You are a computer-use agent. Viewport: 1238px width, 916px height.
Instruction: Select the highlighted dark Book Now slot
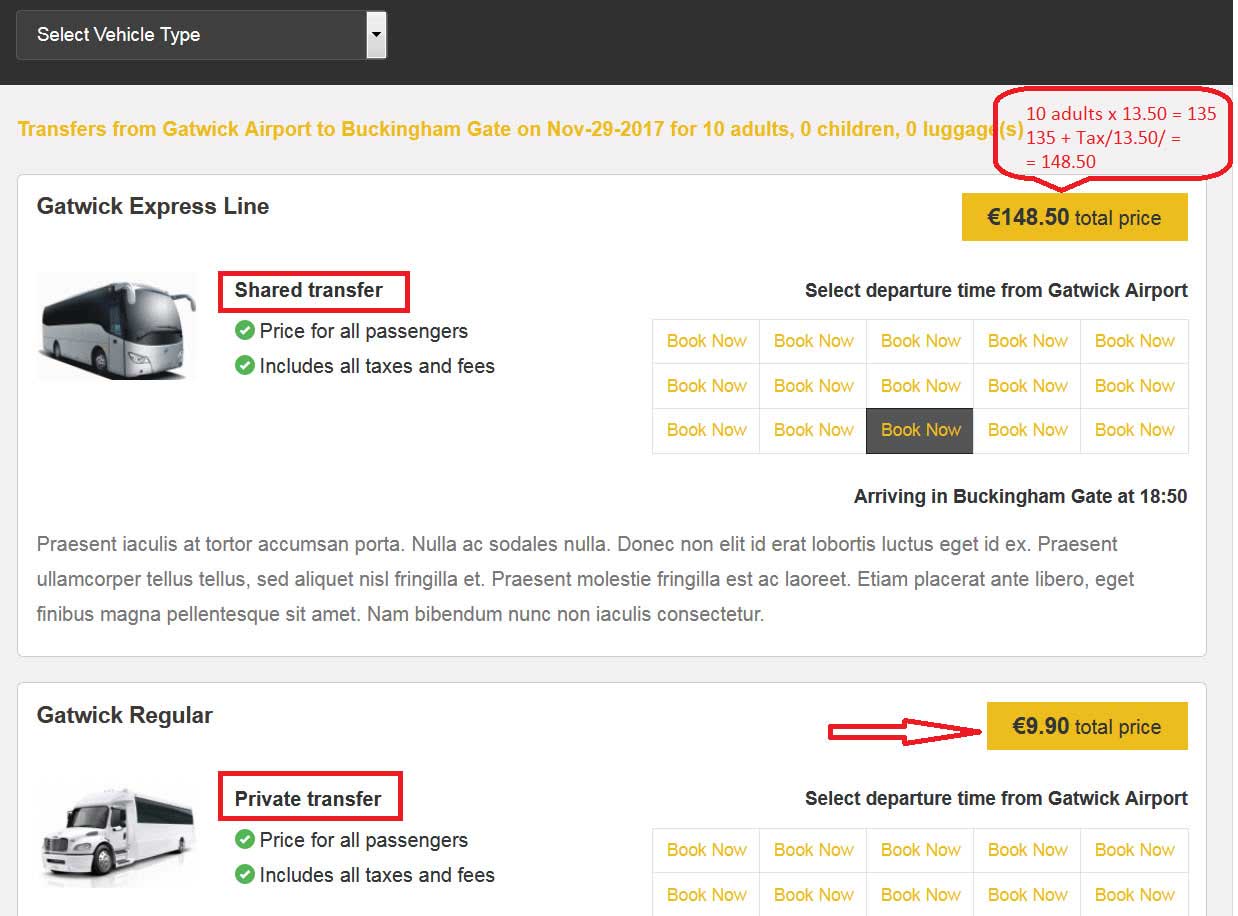tap(920, 430)
